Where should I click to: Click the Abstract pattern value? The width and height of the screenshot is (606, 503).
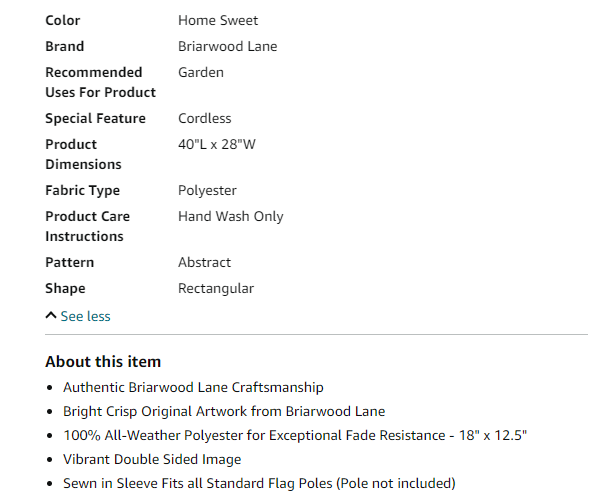[204, 263]
